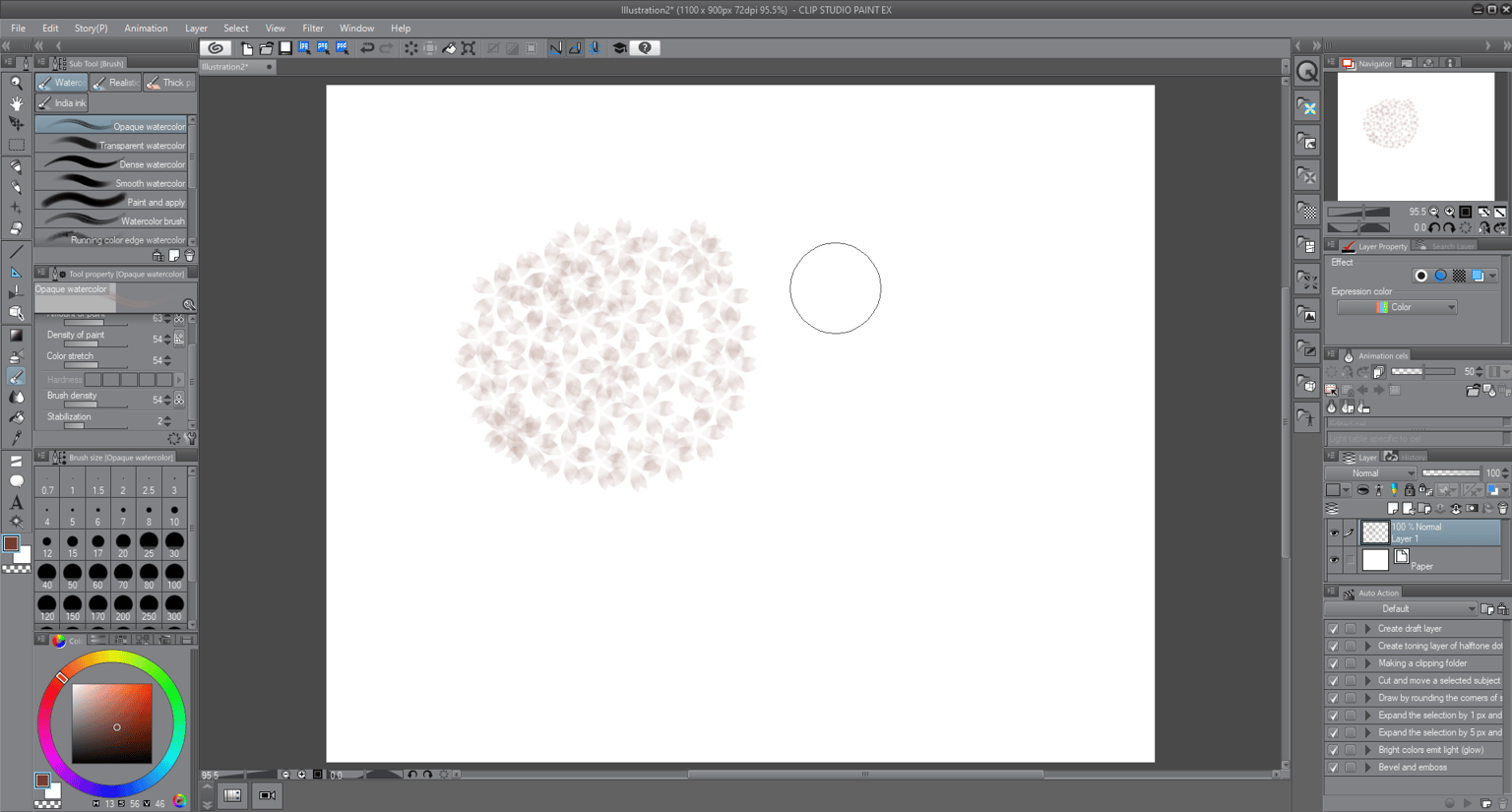Click the main drawing color swatch
The height and width of the screenshot is (812, 1512).
(x=11, y=543)
